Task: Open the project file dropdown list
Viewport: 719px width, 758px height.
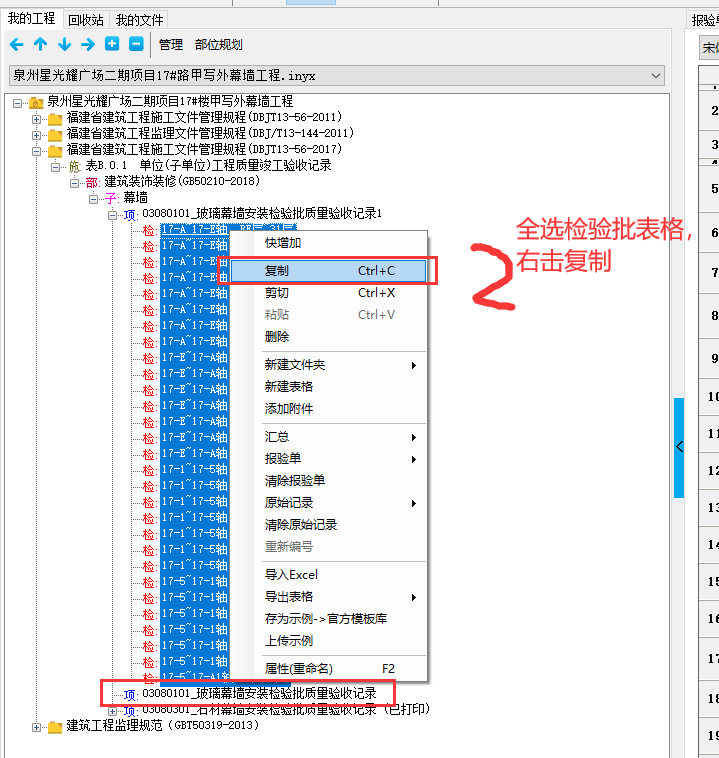Action: [x=656, y=75]
